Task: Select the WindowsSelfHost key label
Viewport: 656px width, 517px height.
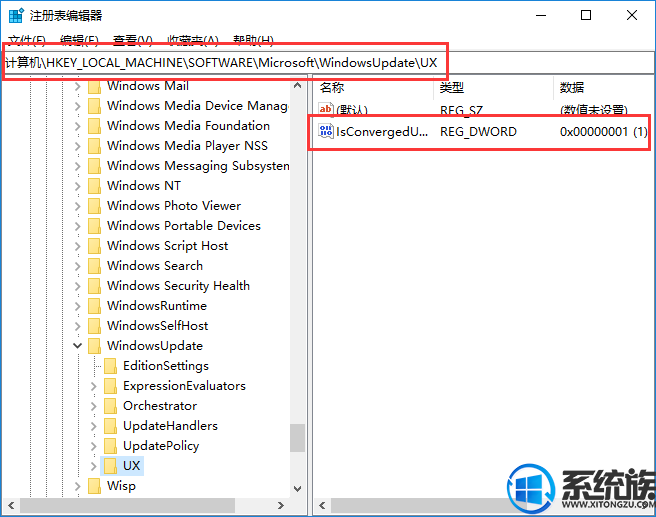Action: [157, 326]
